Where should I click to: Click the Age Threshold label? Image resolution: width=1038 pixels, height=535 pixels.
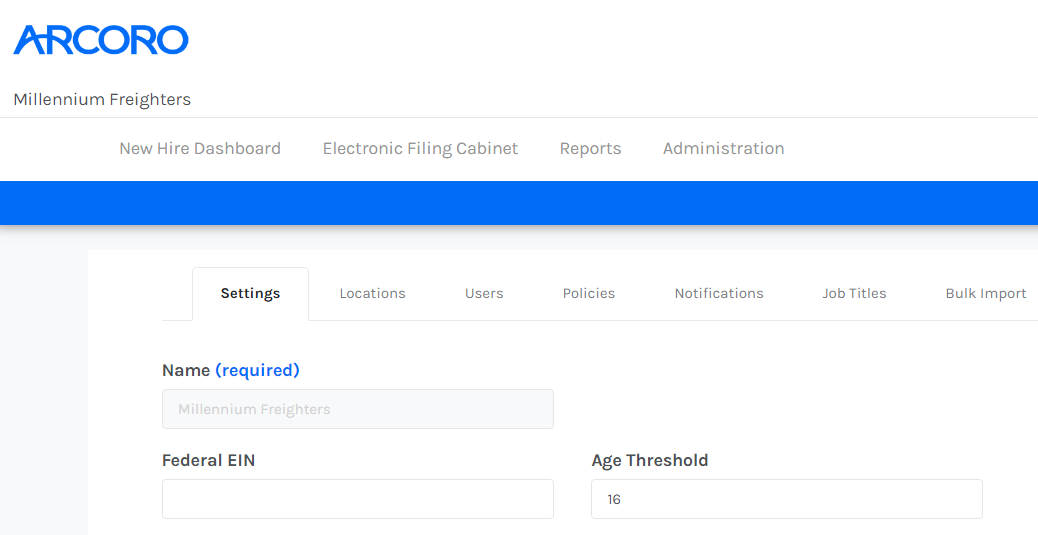[650, 460]
